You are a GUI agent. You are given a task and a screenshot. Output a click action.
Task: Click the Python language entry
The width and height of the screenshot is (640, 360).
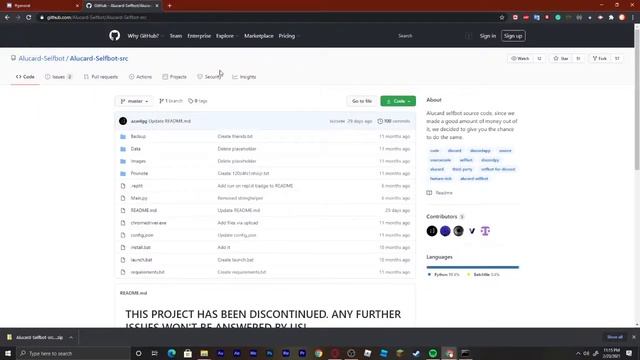pyautogui.click(x=443, y=275)
